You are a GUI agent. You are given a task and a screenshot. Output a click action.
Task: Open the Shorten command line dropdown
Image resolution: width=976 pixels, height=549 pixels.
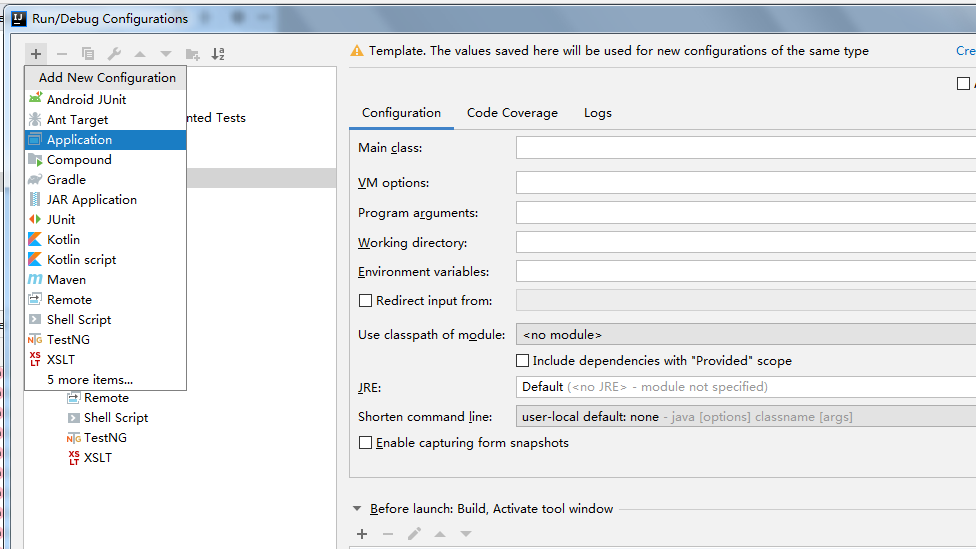[746, 416]
